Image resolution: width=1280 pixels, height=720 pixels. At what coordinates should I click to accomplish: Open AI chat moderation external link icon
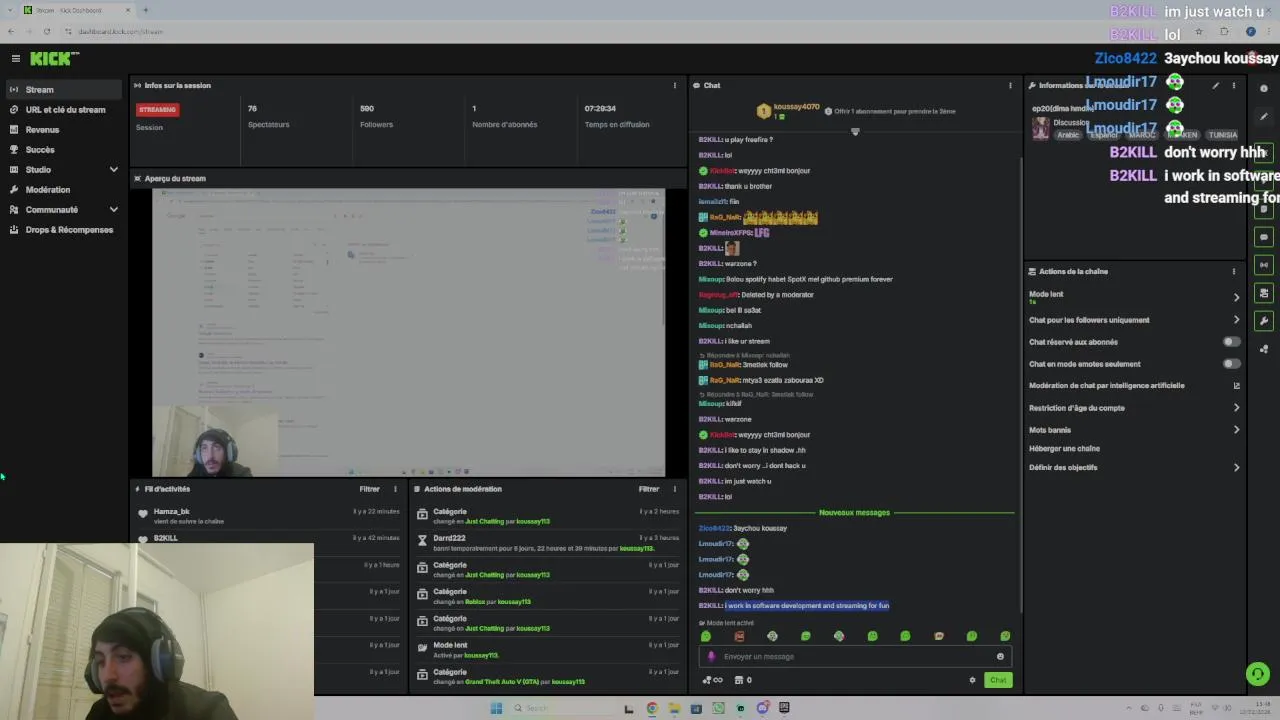(1236, 386)
